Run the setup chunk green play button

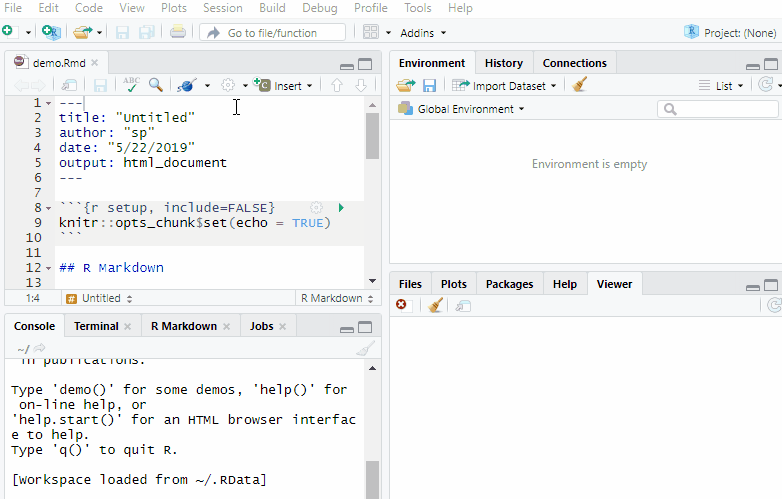[x=341, y=207]
